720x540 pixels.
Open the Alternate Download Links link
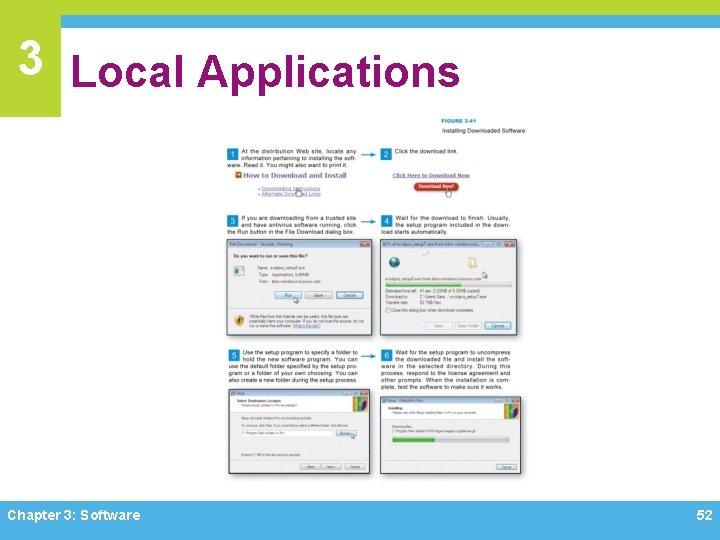(x=291, y=194)
